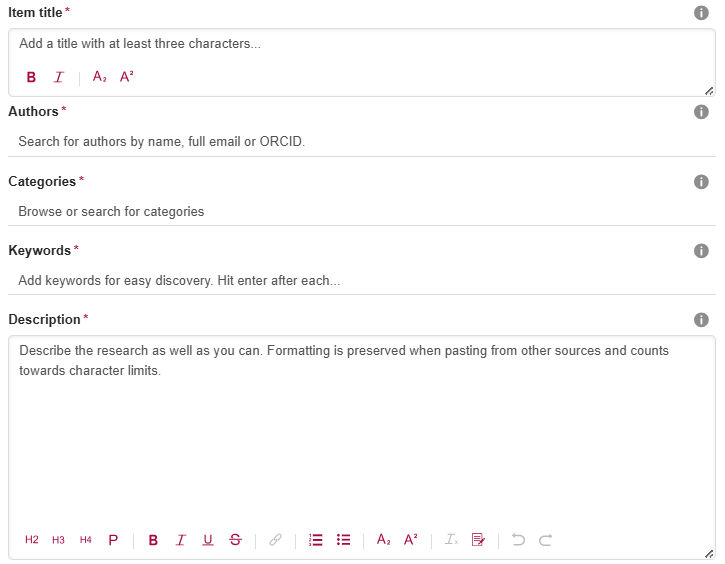Toggle strikethrough in the Description editor
The image size is (725, 564).
(x=235, y=540)
